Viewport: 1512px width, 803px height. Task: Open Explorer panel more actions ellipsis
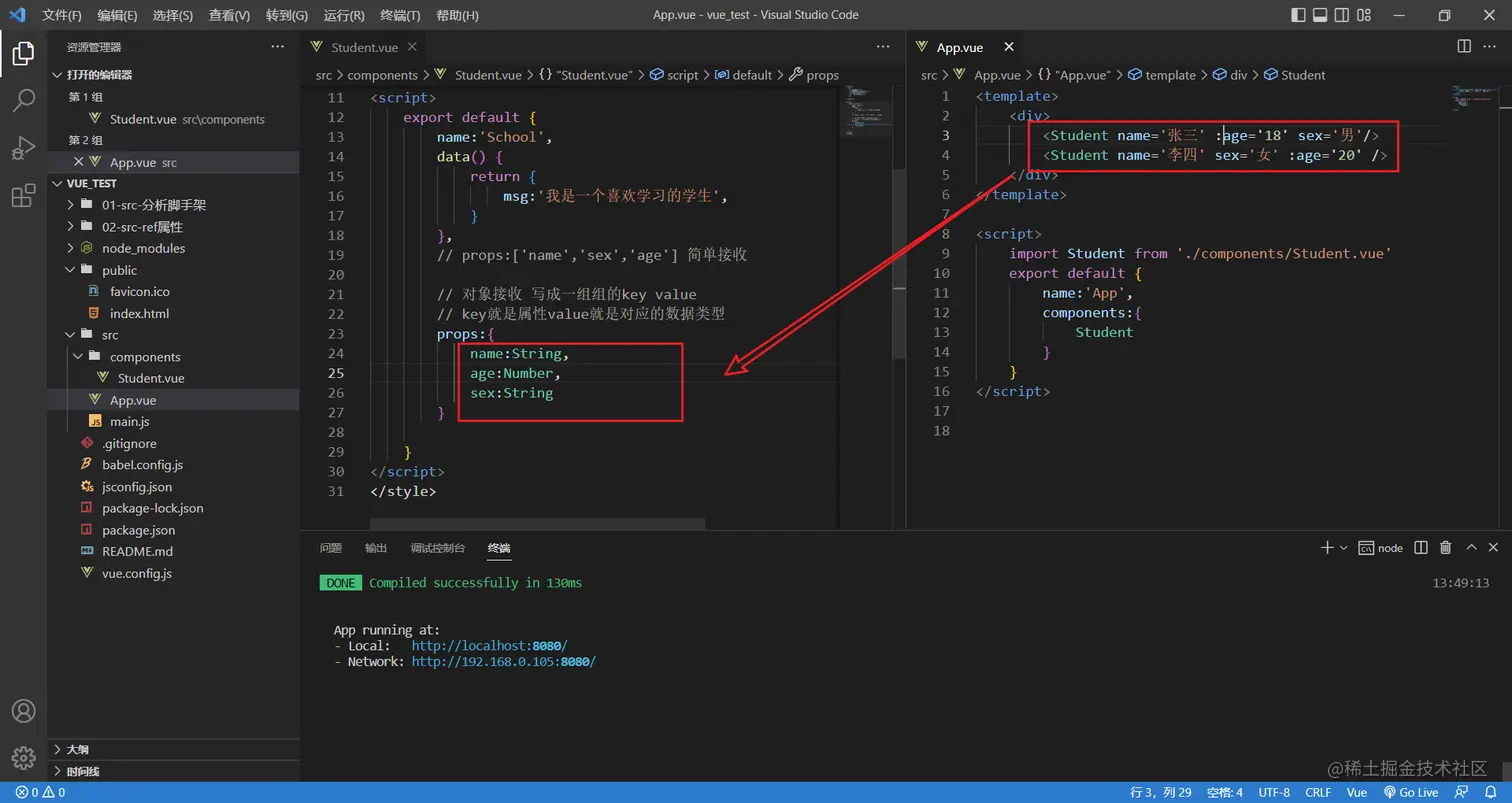[x=278, y=47]
